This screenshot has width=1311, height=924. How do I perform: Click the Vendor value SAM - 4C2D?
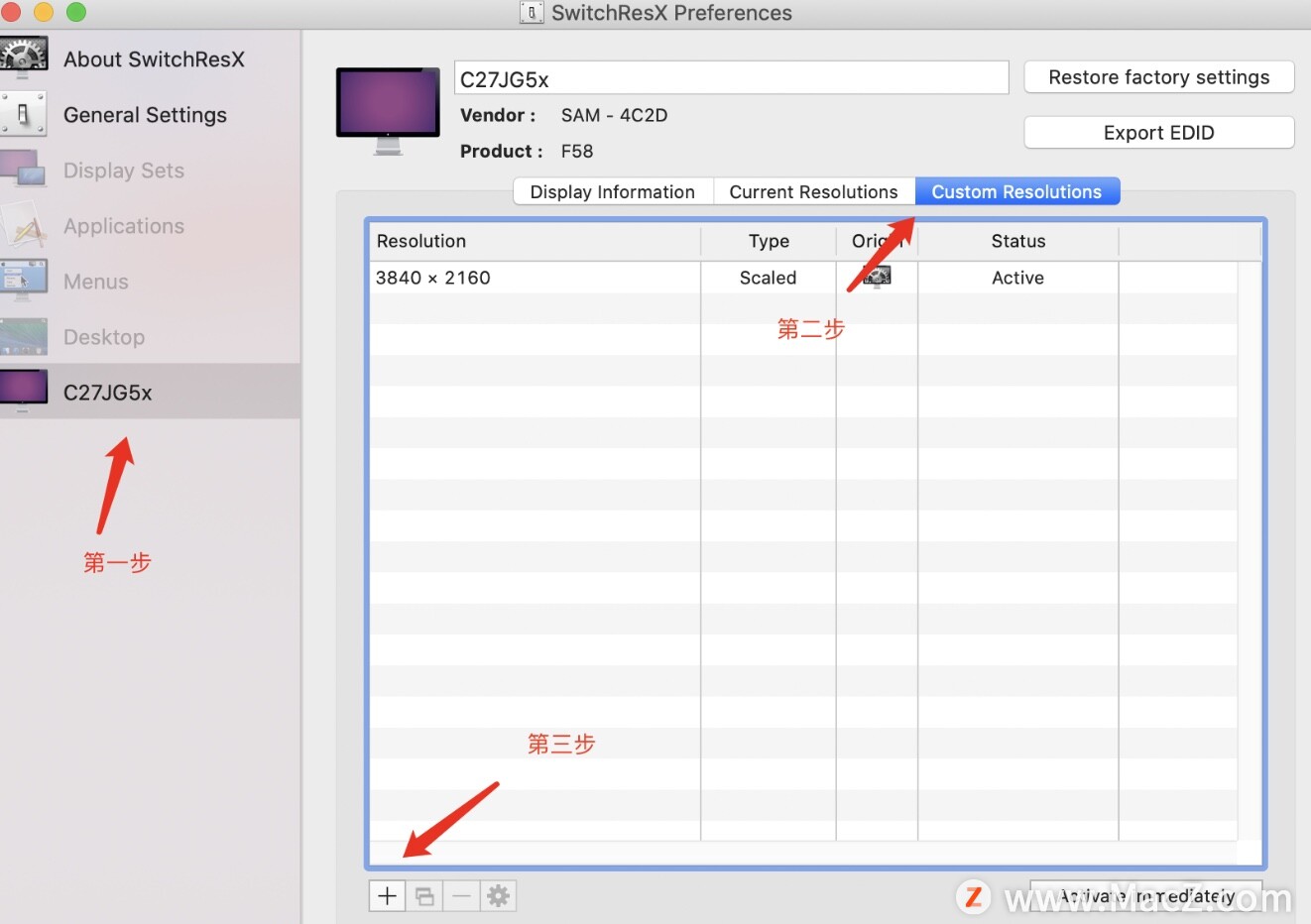(x=614, y=115)
